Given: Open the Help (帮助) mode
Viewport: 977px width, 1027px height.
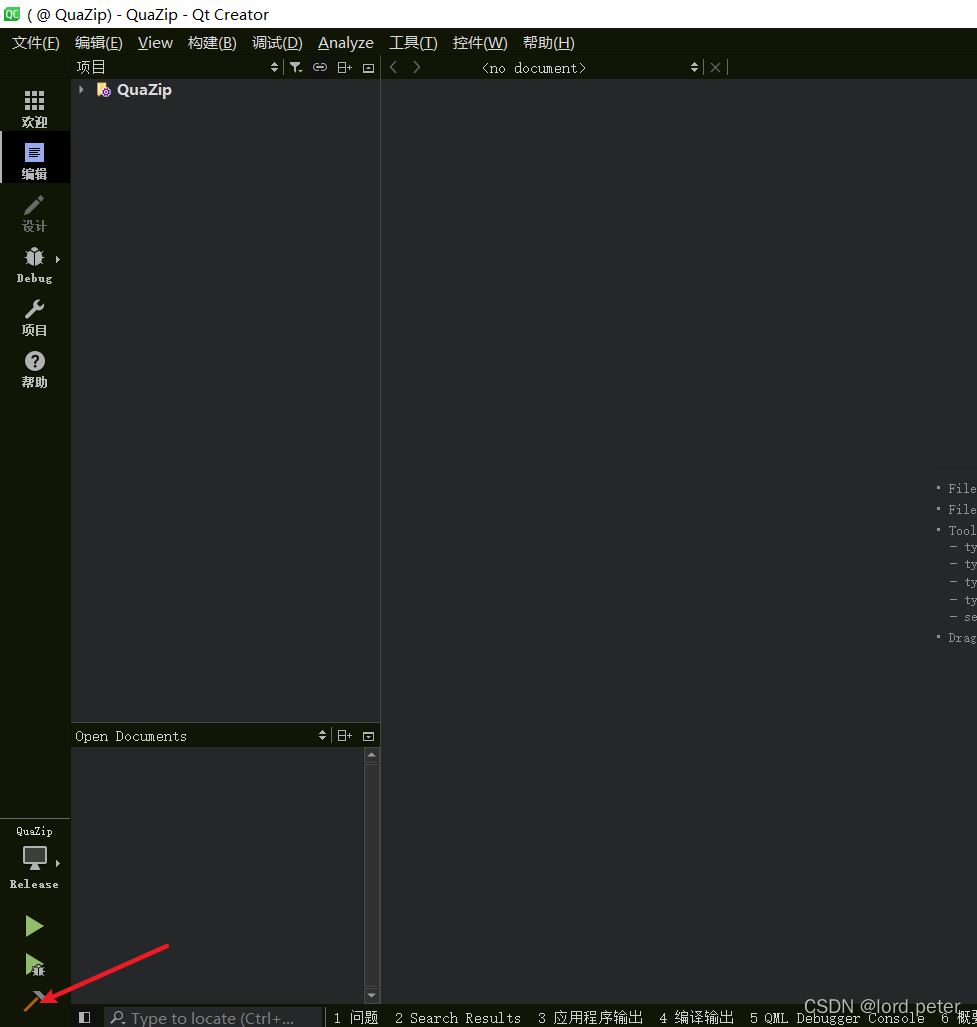Looking at the screenshot, I should 34,369.
